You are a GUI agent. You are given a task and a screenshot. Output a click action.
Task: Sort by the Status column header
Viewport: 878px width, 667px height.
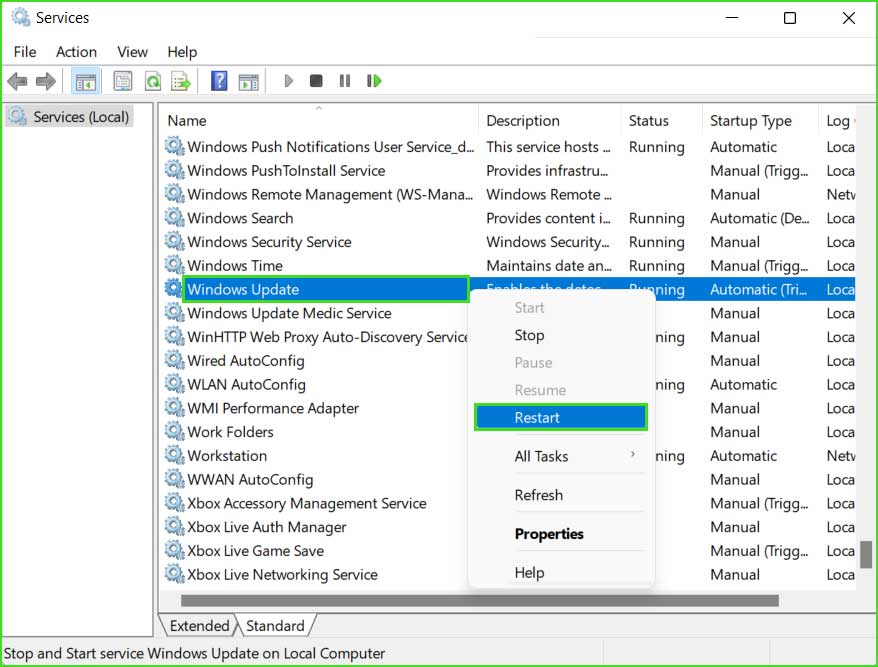point(661,120)
